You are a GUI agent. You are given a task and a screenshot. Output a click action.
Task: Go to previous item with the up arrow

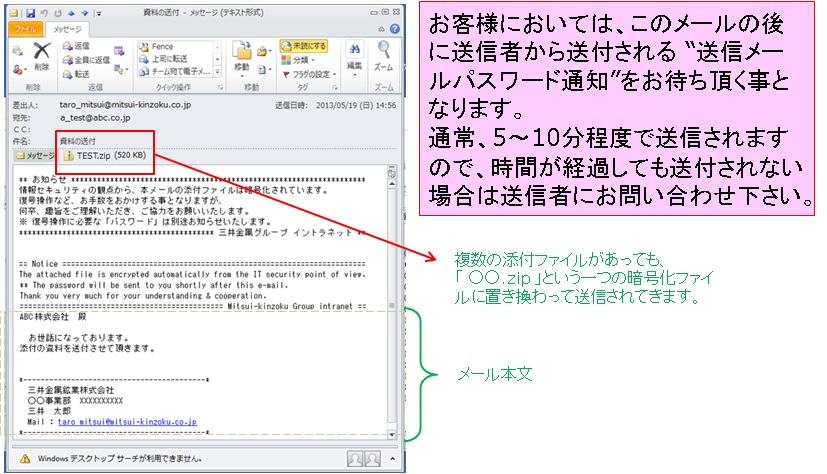71,13
